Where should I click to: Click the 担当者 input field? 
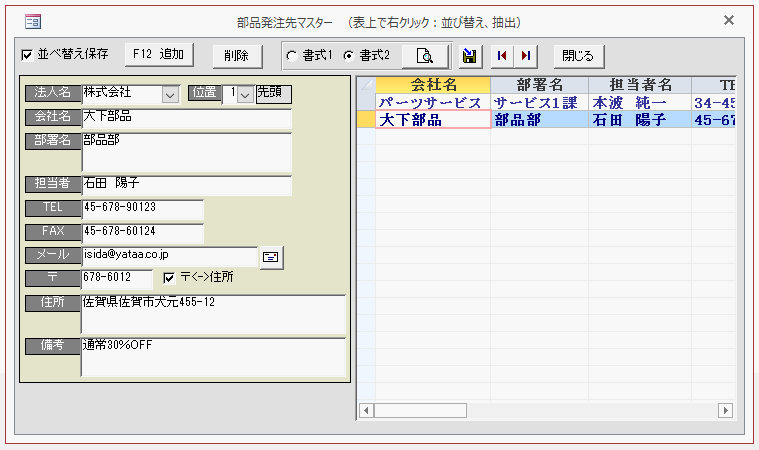click(187, 185)
